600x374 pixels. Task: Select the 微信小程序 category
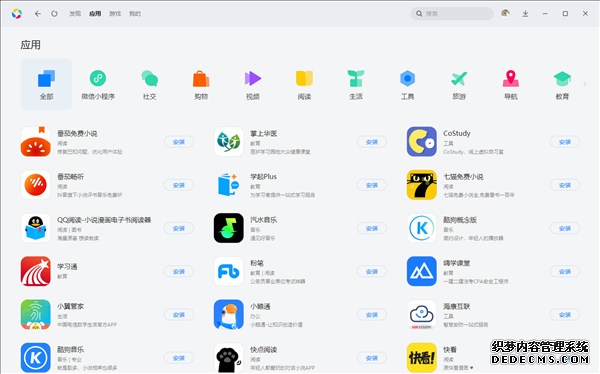(98, 84)
